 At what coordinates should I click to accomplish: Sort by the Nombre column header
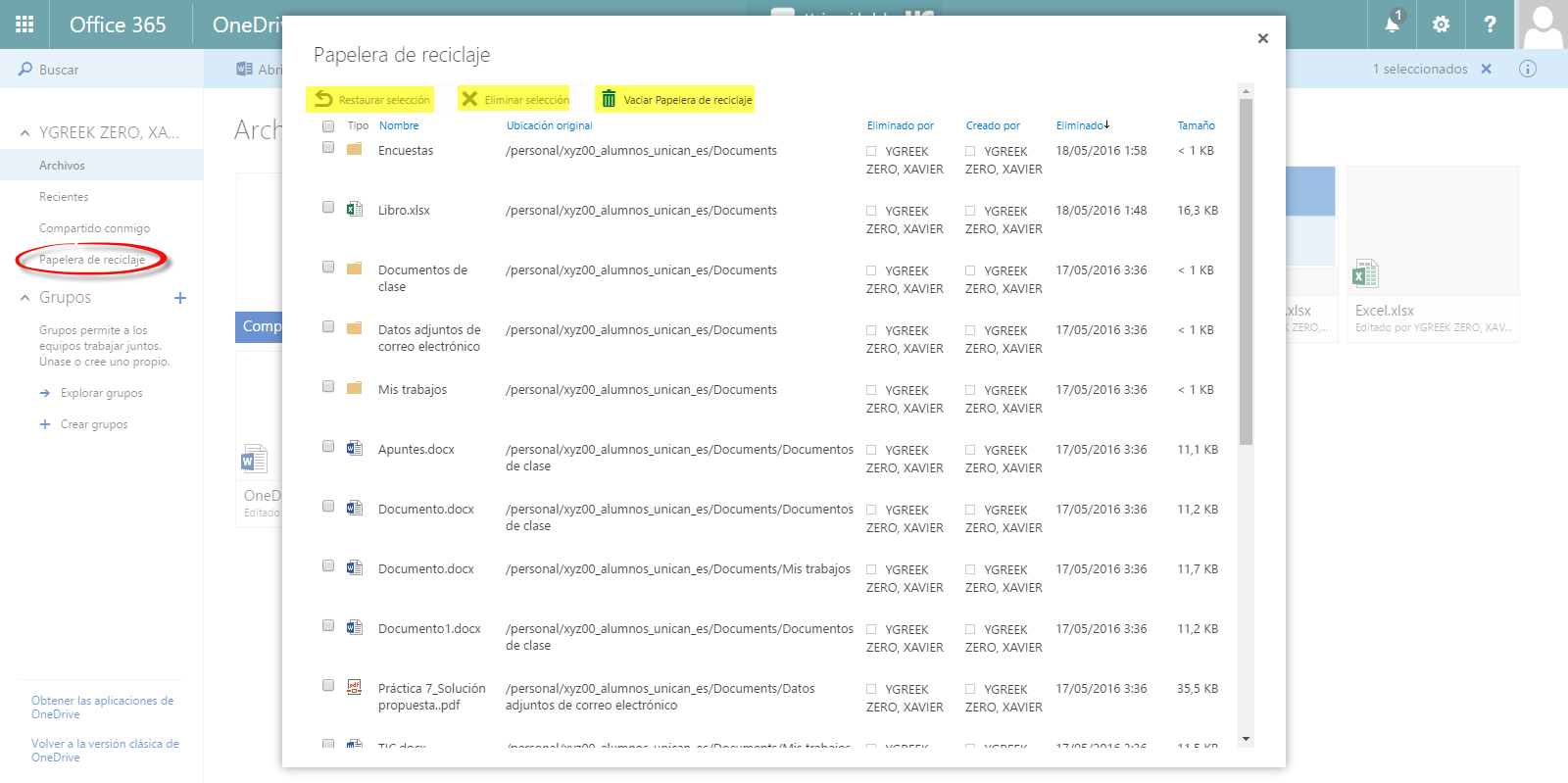[399, 125]
